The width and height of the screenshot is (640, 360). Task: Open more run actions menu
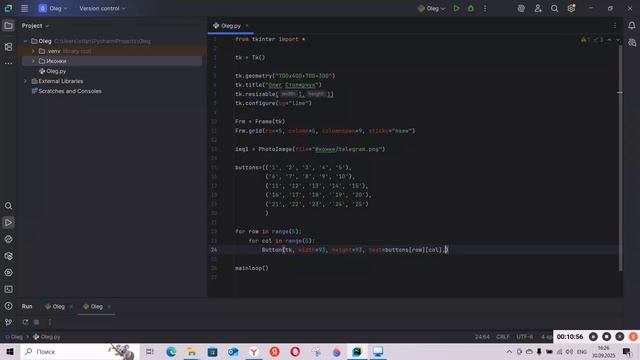[x=485, y=8]
